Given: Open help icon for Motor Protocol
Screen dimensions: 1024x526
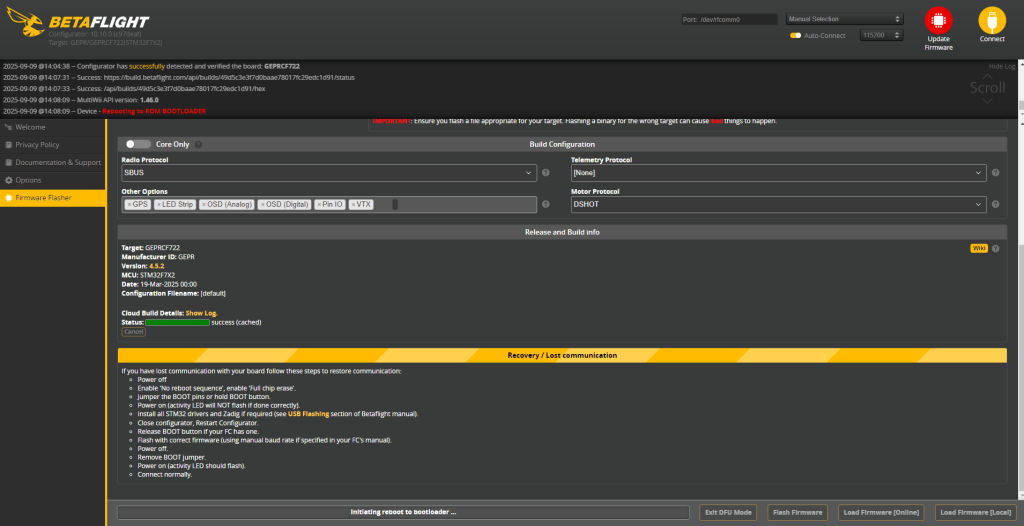Looking at the screenshot, I should (x=995, y=205).
